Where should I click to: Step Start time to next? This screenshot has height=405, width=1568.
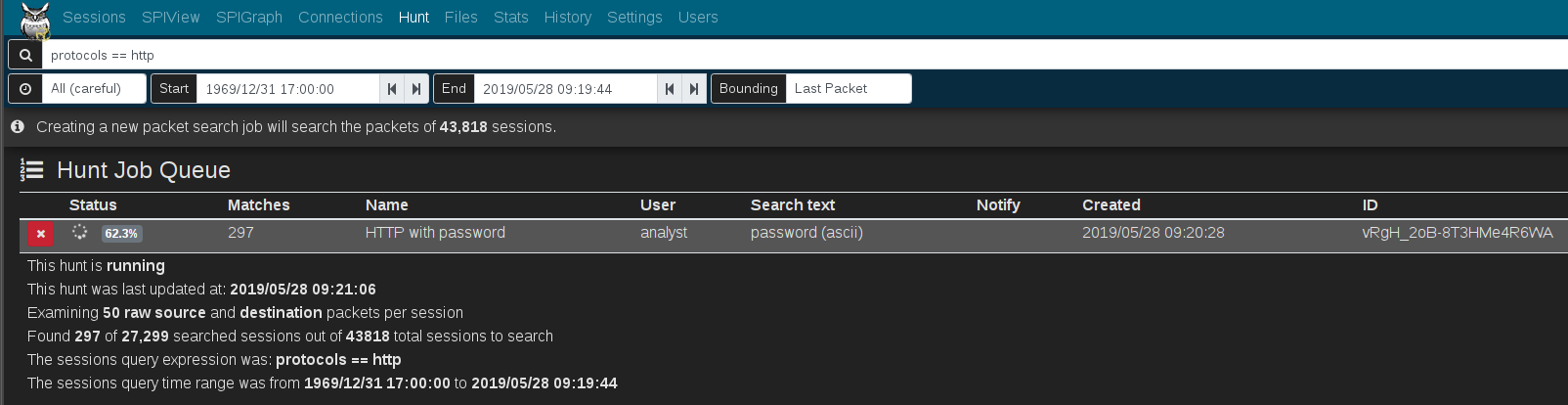tap(416, 89)
